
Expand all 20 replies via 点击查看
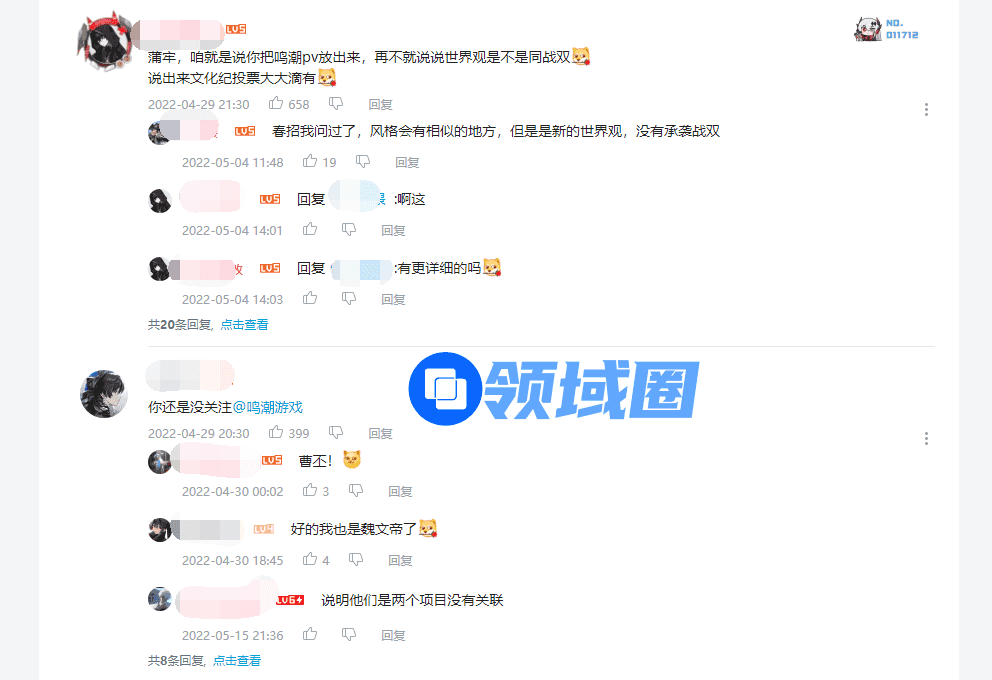pos(244,325)
